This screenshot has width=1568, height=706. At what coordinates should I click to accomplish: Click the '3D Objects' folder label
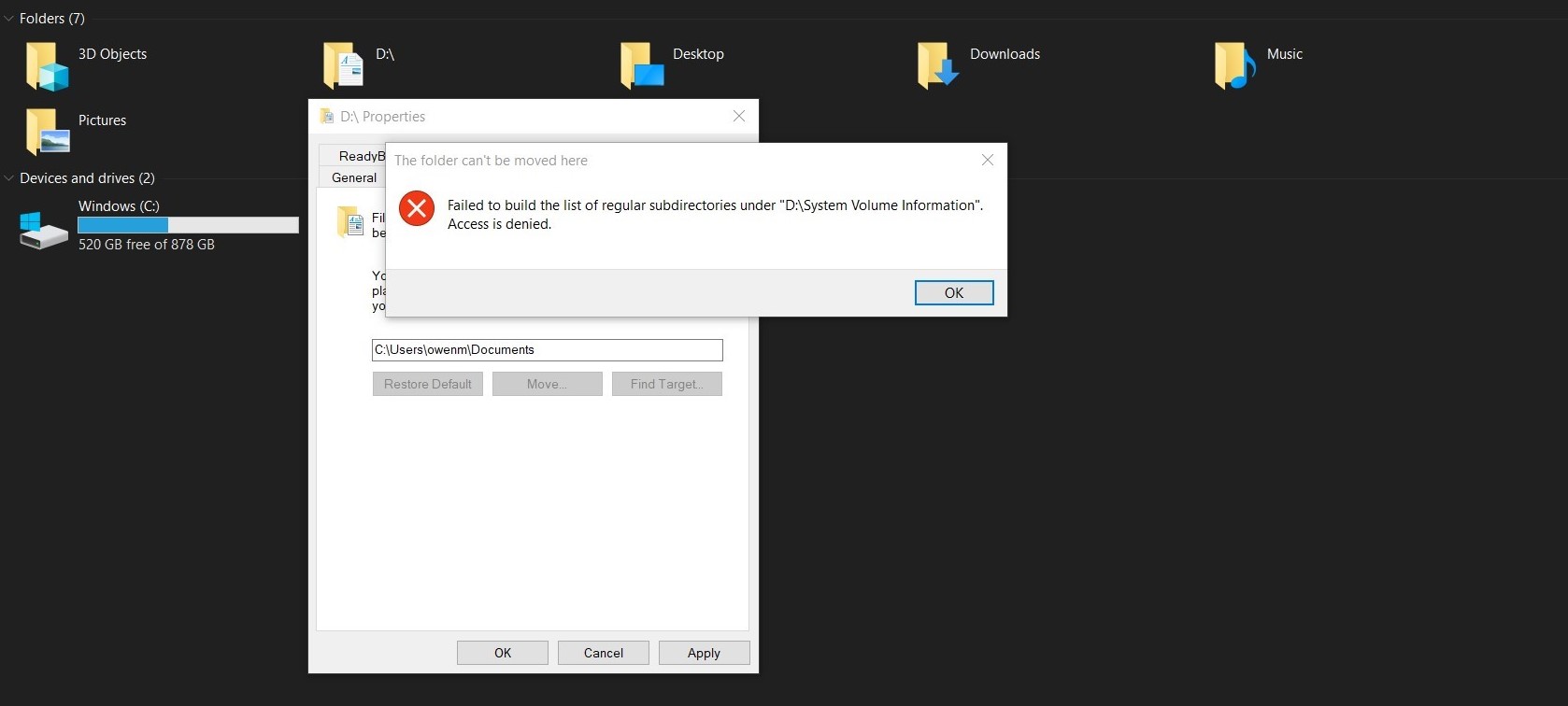(112, 54)
